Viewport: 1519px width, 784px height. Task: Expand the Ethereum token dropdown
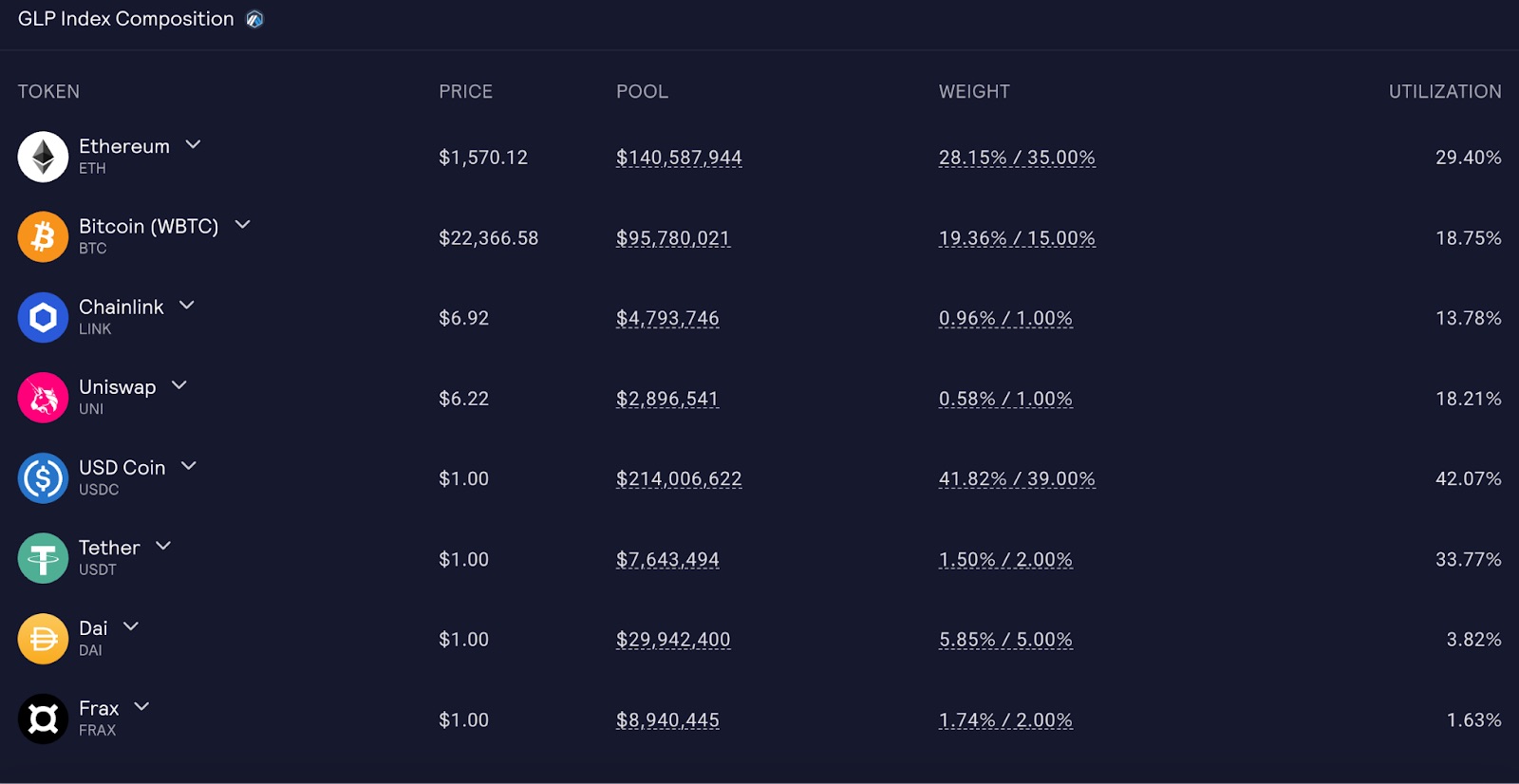[x=194, y=144]
